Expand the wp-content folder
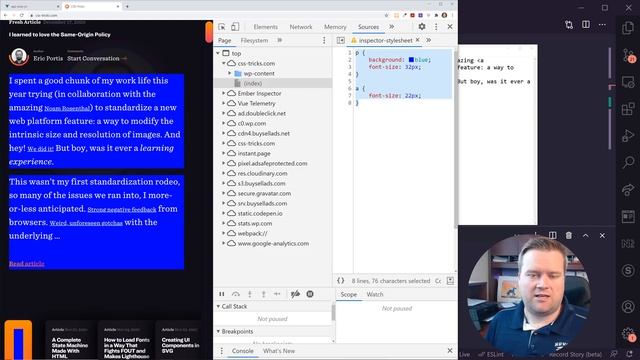640x360 pixels. pos(230,73)
